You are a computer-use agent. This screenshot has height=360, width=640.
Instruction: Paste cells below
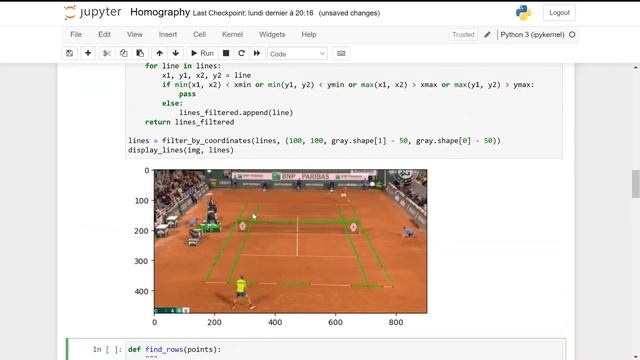[140, 53]
